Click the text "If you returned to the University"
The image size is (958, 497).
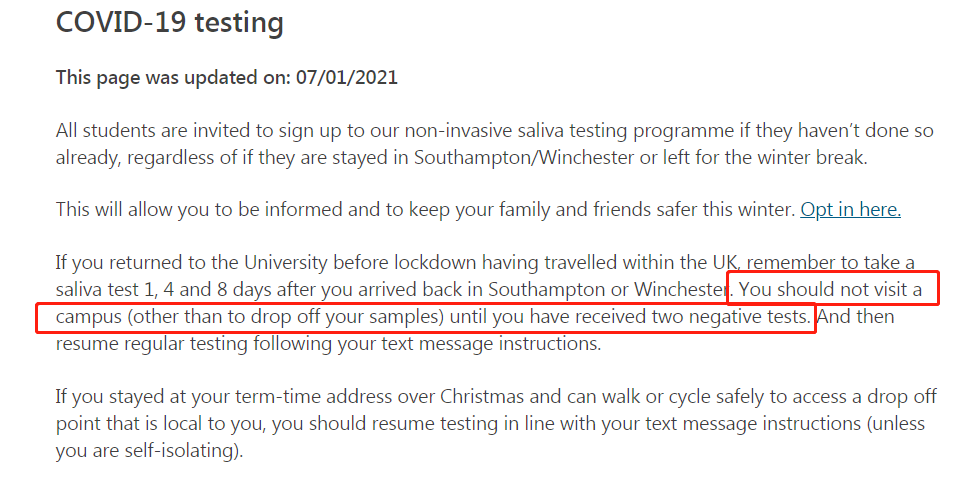click(186, 264)
